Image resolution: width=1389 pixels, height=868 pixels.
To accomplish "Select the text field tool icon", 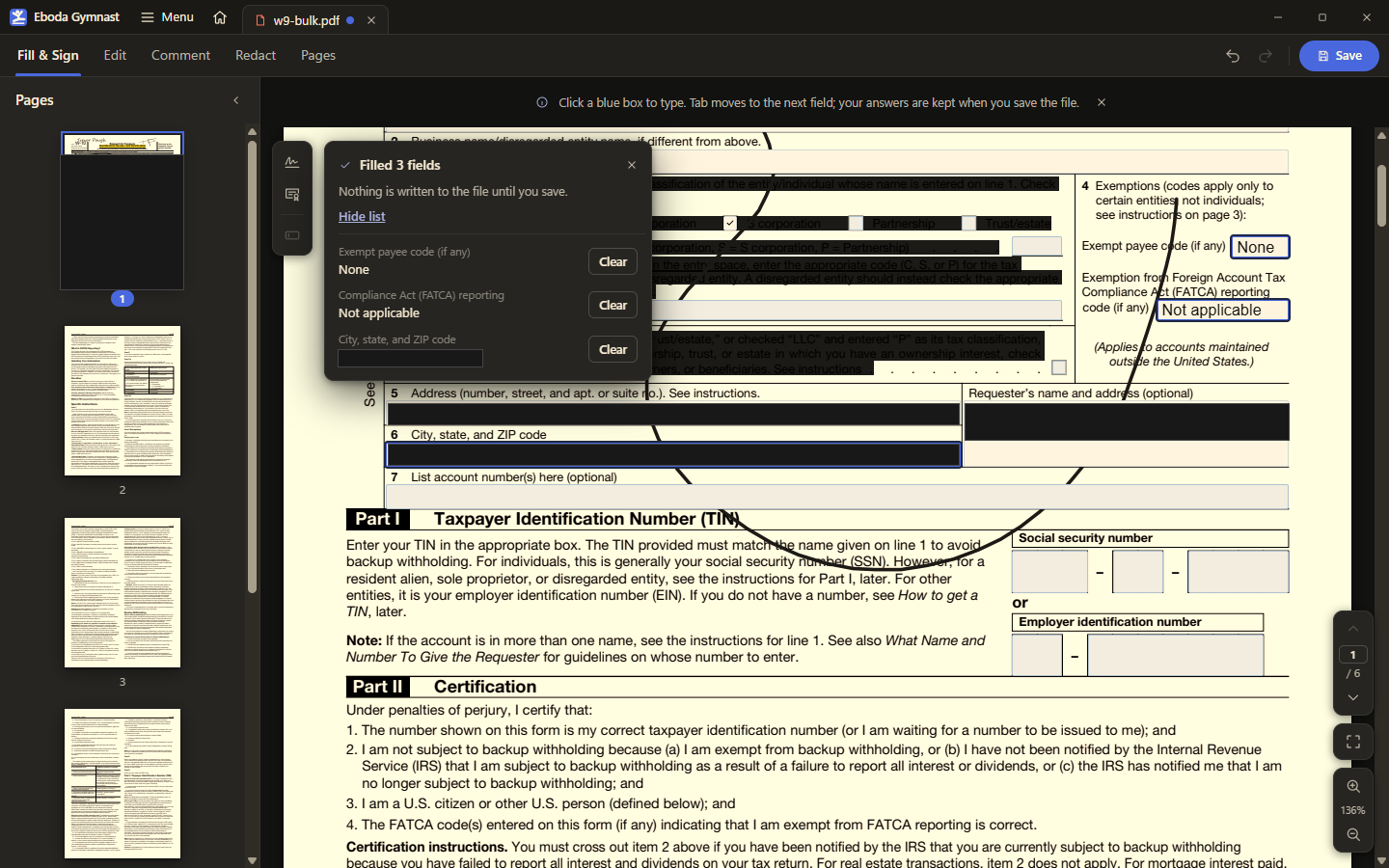I will tap(292, 235).
